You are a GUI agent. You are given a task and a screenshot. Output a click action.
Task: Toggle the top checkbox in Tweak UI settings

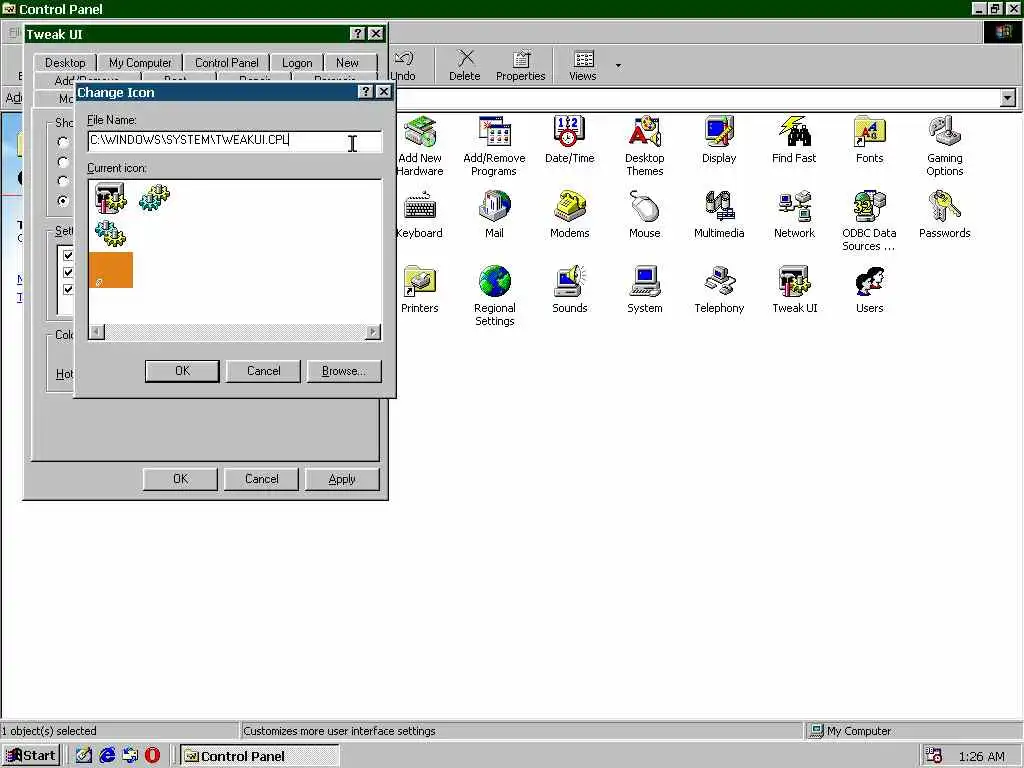[68, 255]
